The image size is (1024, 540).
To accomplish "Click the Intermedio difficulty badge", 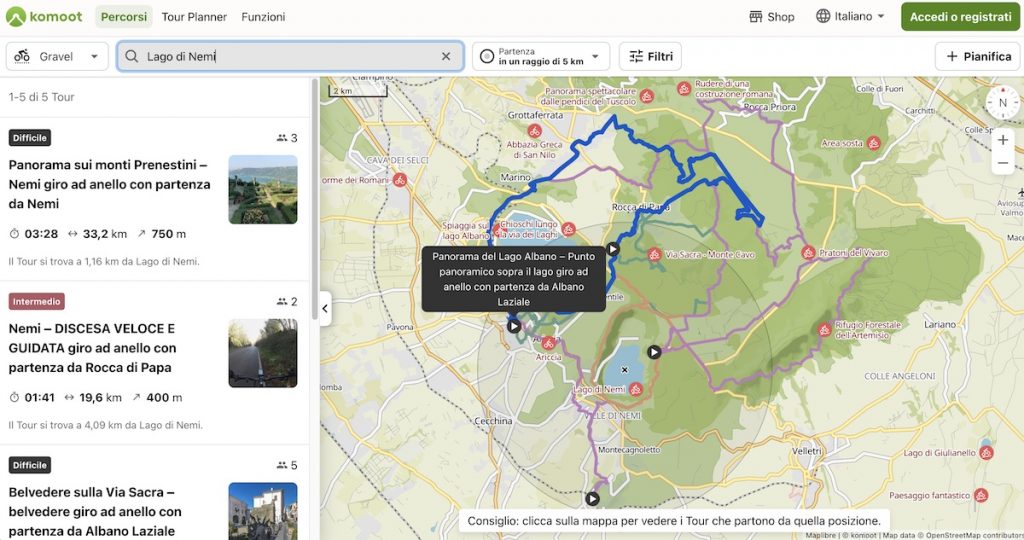I will pos(37,302).
